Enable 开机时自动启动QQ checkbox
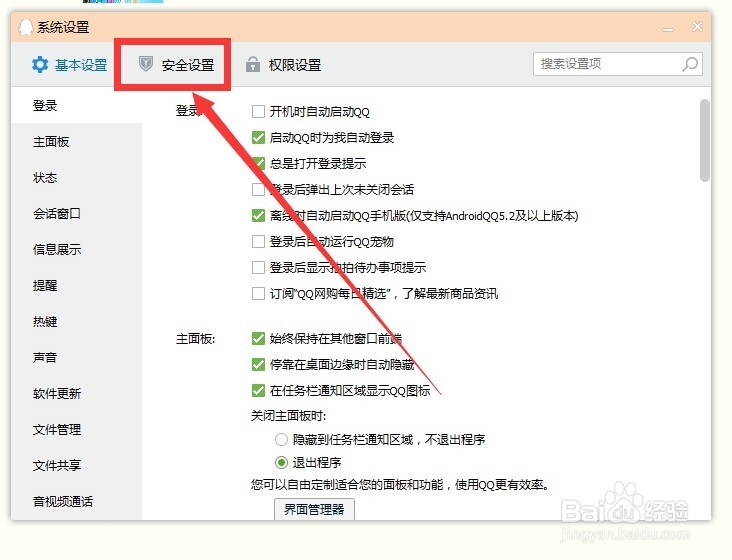Viewport: 732px width, 560px height. [x=258, y=112]
